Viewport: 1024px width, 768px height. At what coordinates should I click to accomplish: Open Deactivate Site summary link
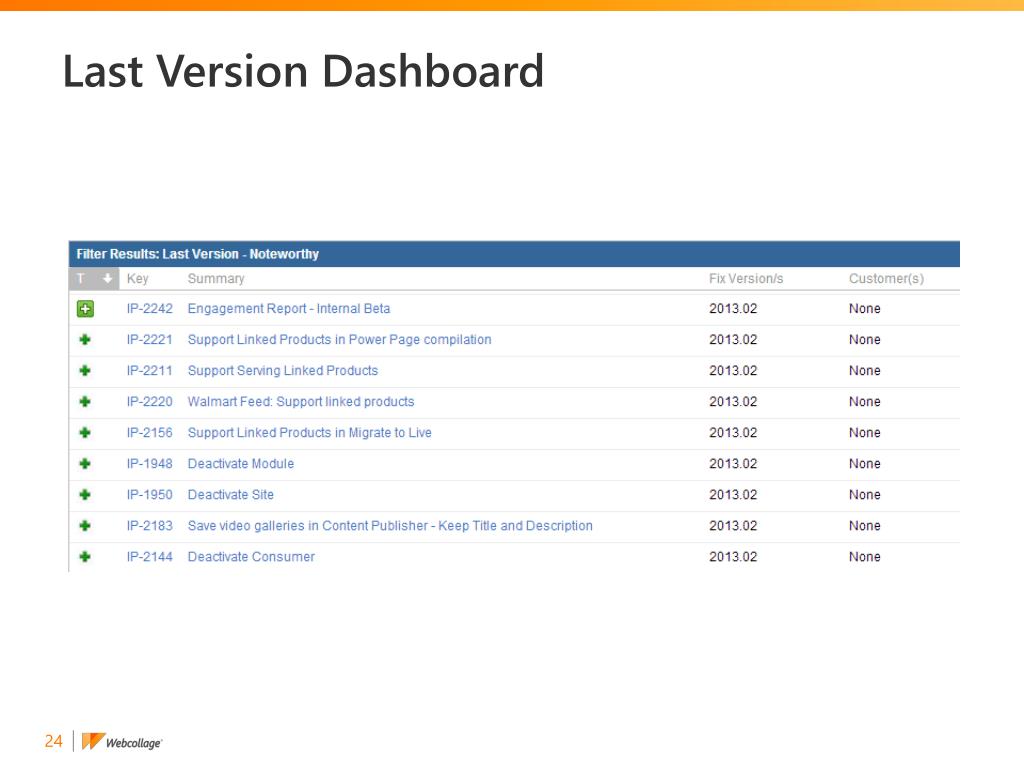231,494
